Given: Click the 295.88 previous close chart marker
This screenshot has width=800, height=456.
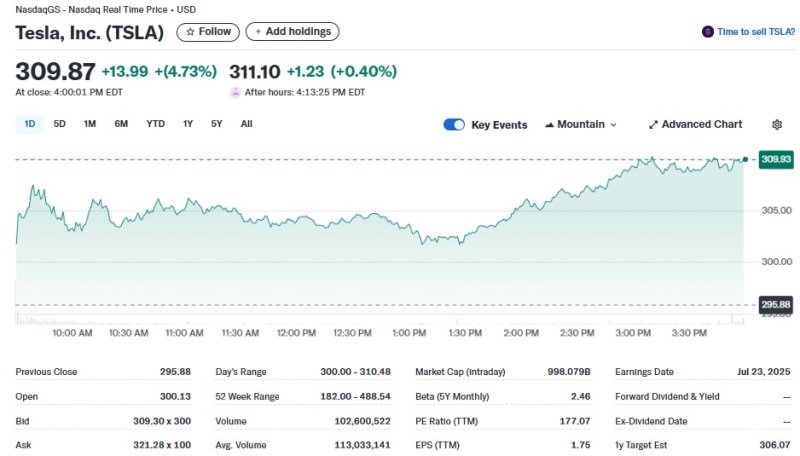Looking at the screenshot, I should (775, 304).
